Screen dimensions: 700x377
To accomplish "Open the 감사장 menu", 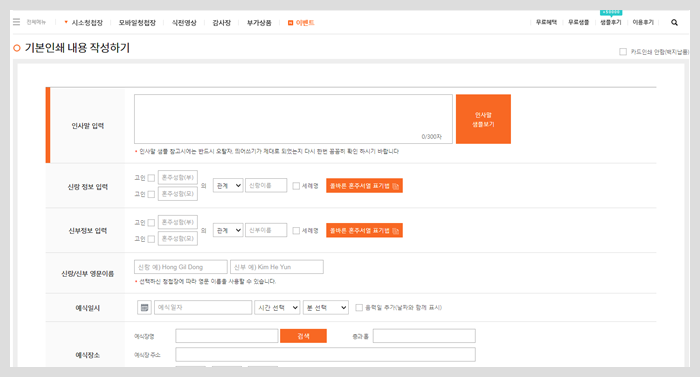I will pos(221,23).
